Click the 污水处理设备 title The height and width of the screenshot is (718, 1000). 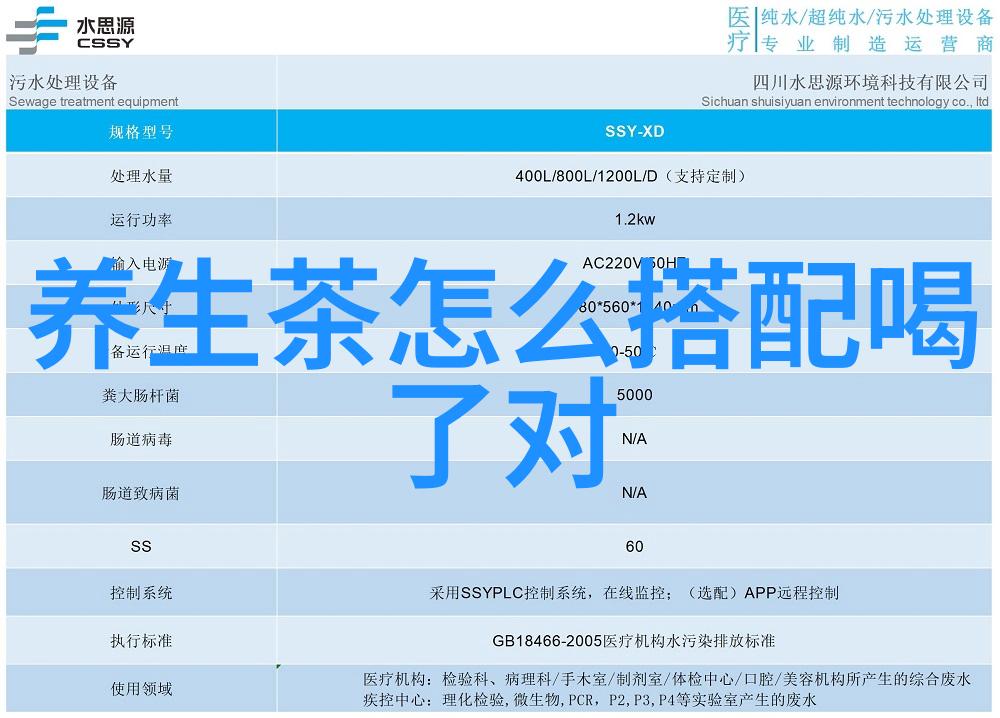tap(64, 82)
